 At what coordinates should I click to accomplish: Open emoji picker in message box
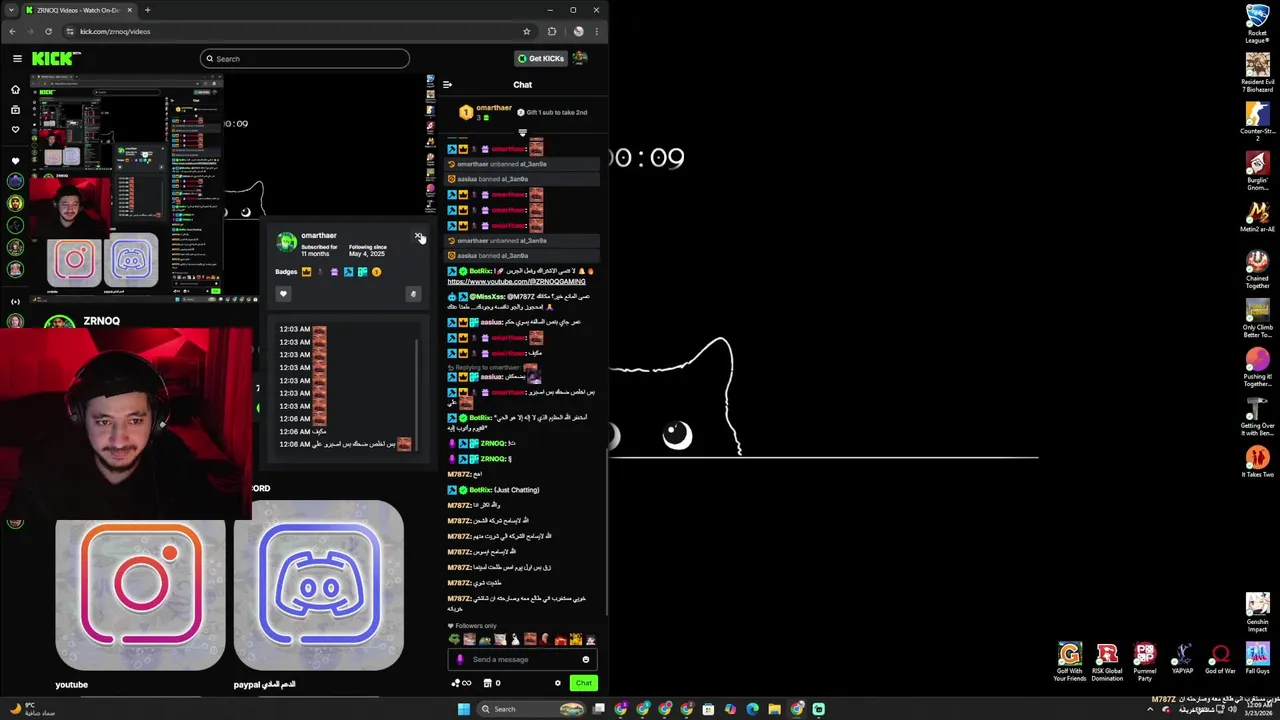pos(586,659)
